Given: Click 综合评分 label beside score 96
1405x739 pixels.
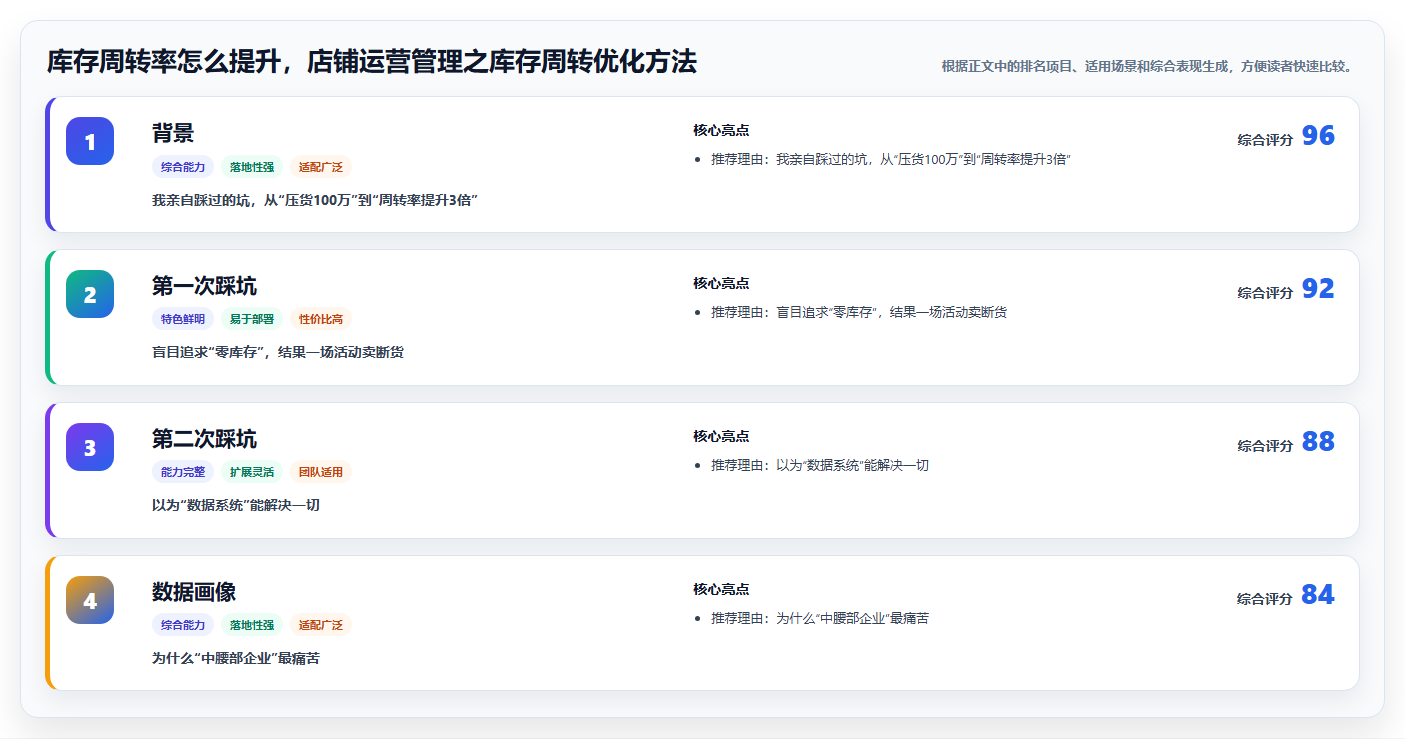Looking at the screenshot, I should click(1265, 140).
